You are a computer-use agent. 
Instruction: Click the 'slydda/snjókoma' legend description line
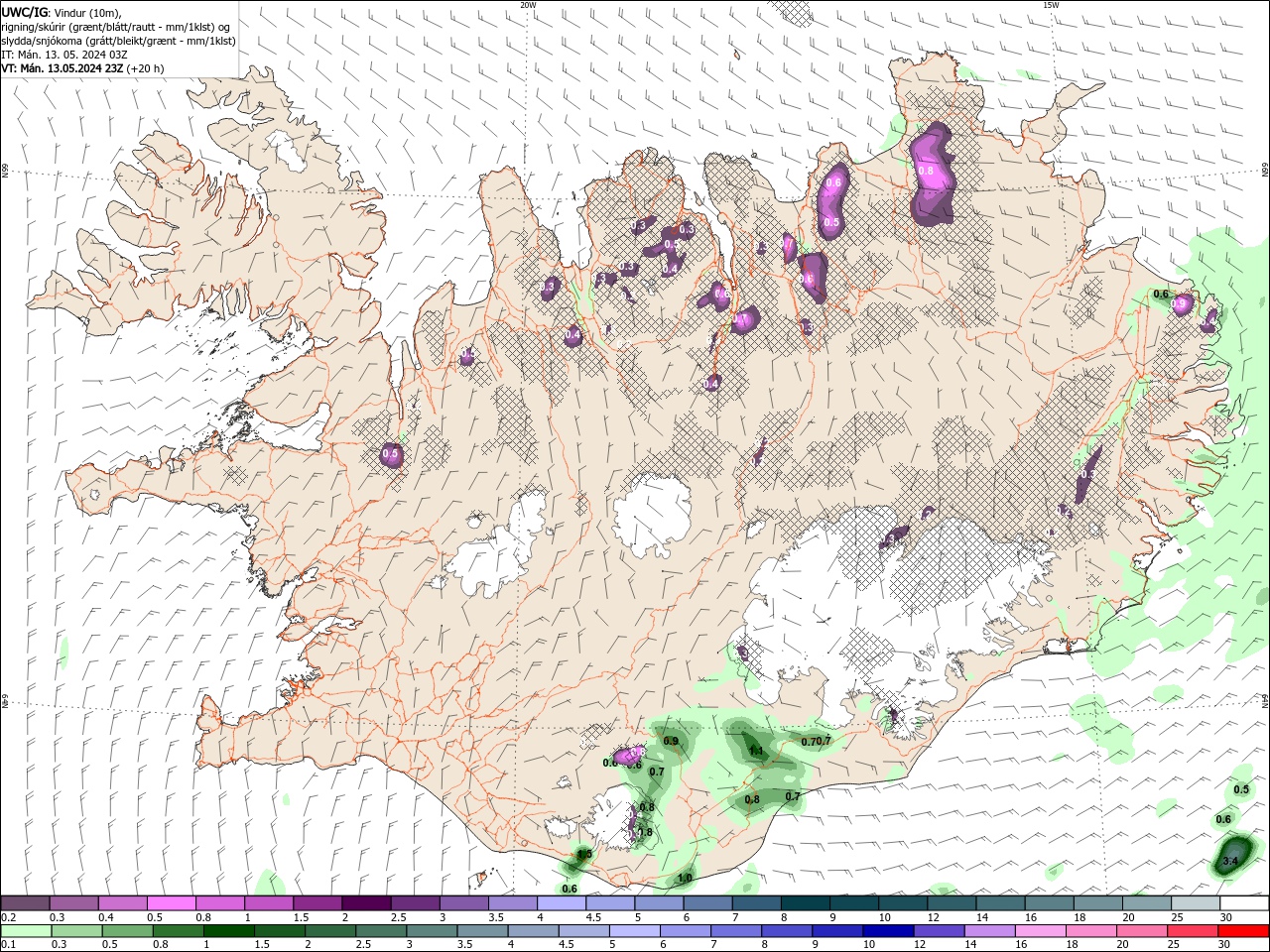tap(119, 41)
